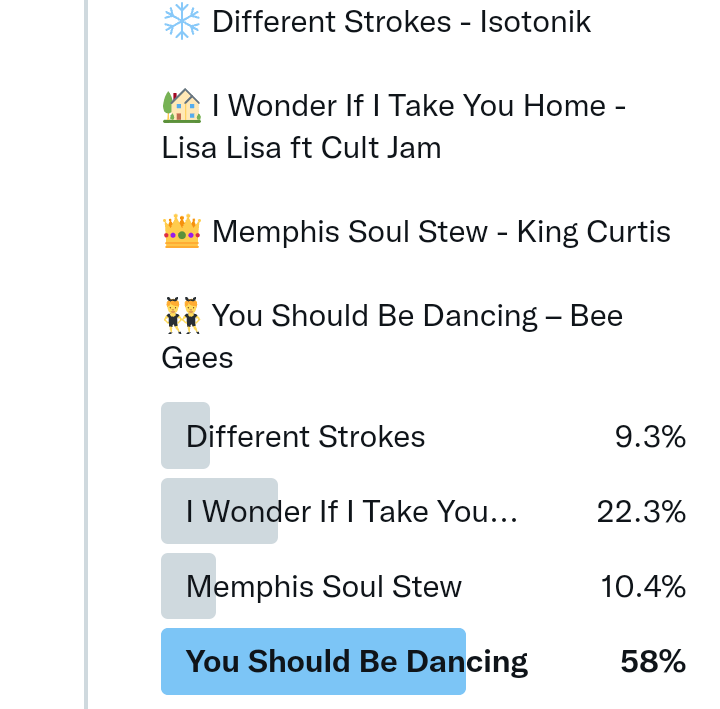Image resolution: width=720 pixels, height=709 pixels.
Task: Select the I Wonder If I Take You poll option
Action: click(351, 512)
